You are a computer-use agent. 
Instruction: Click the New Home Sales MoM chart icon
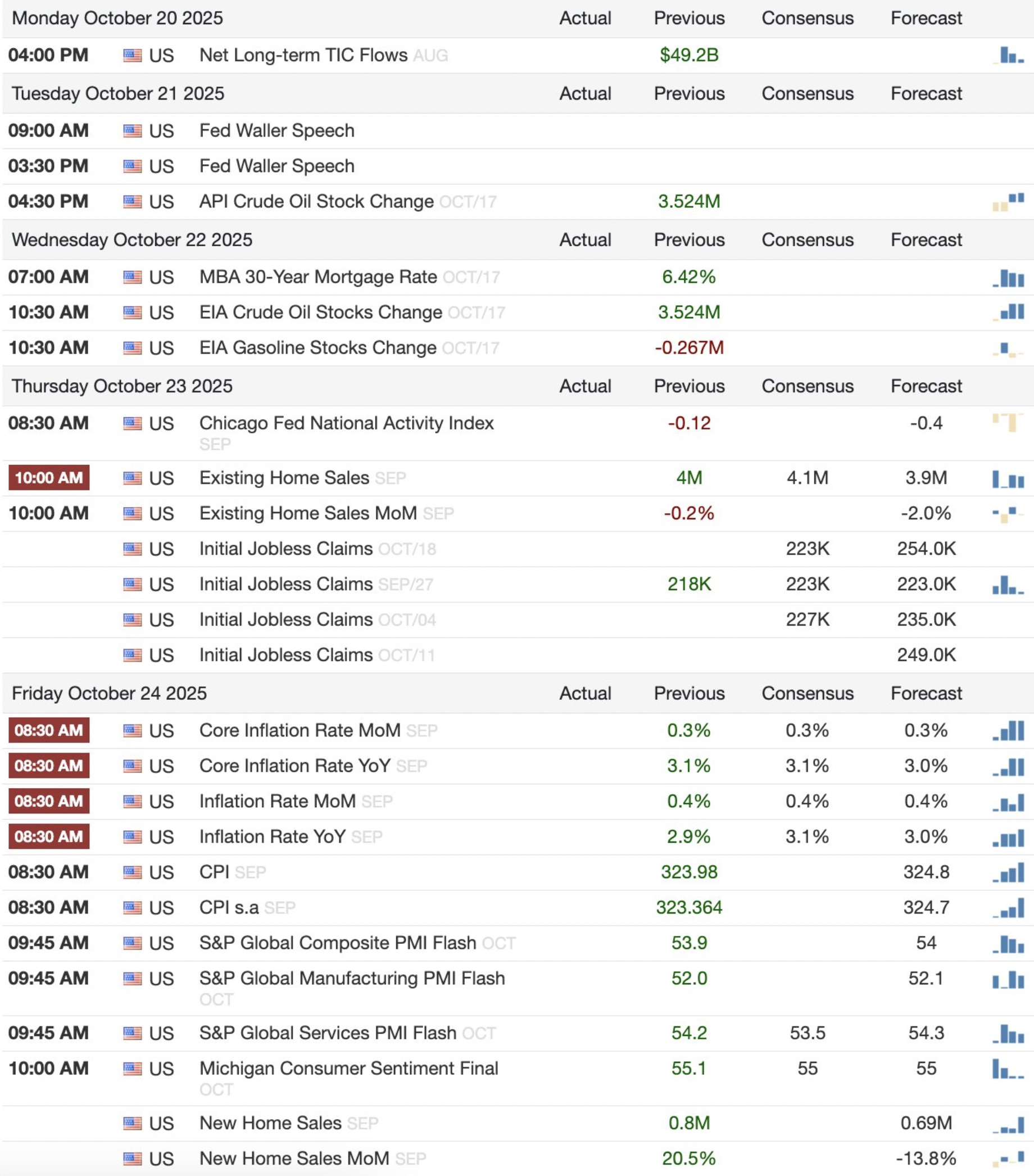click(1008, 1157)
